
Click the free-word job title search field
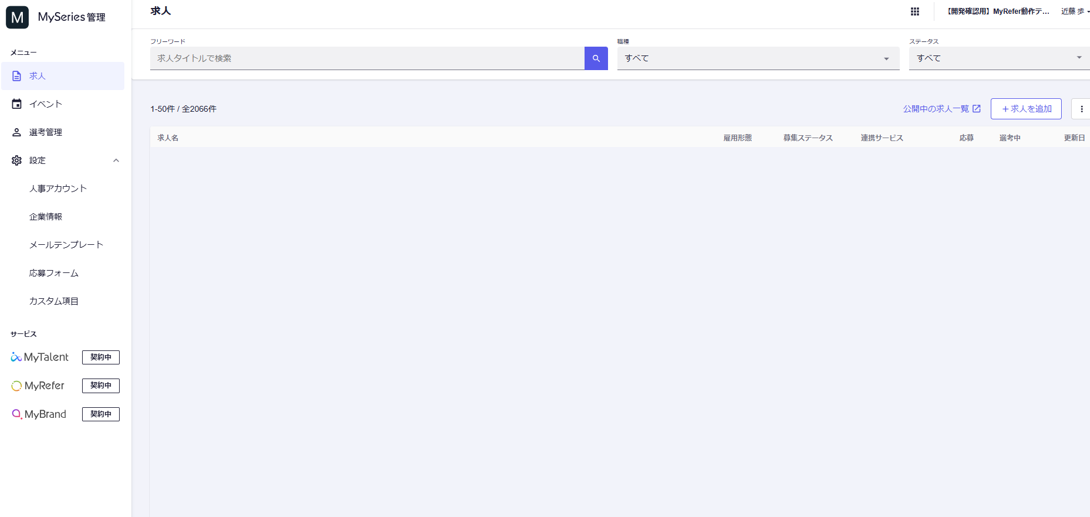(x=366, y=59)
